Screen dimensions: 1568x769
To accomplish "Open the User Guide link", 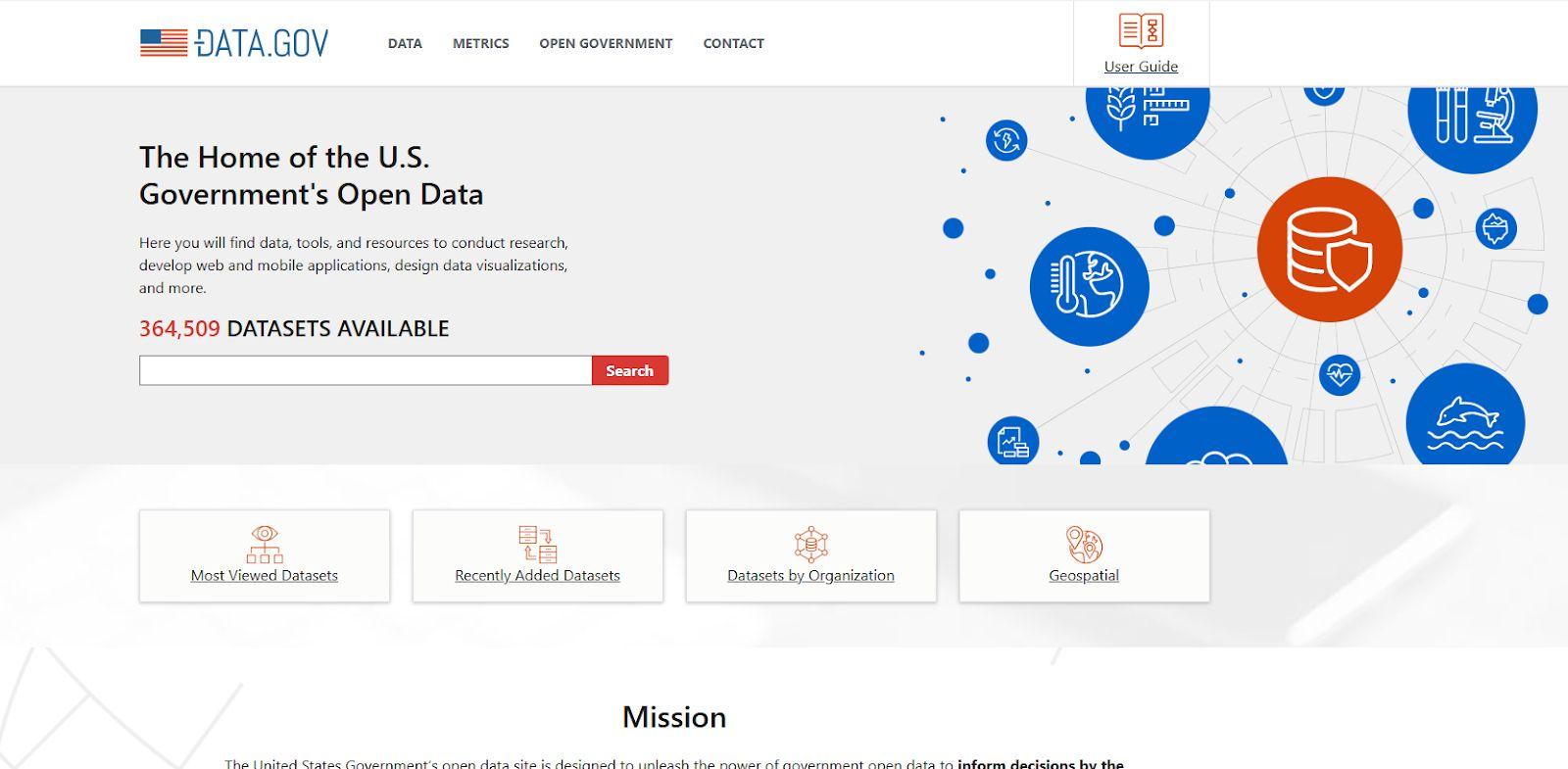I will (x=1141, y=67).
